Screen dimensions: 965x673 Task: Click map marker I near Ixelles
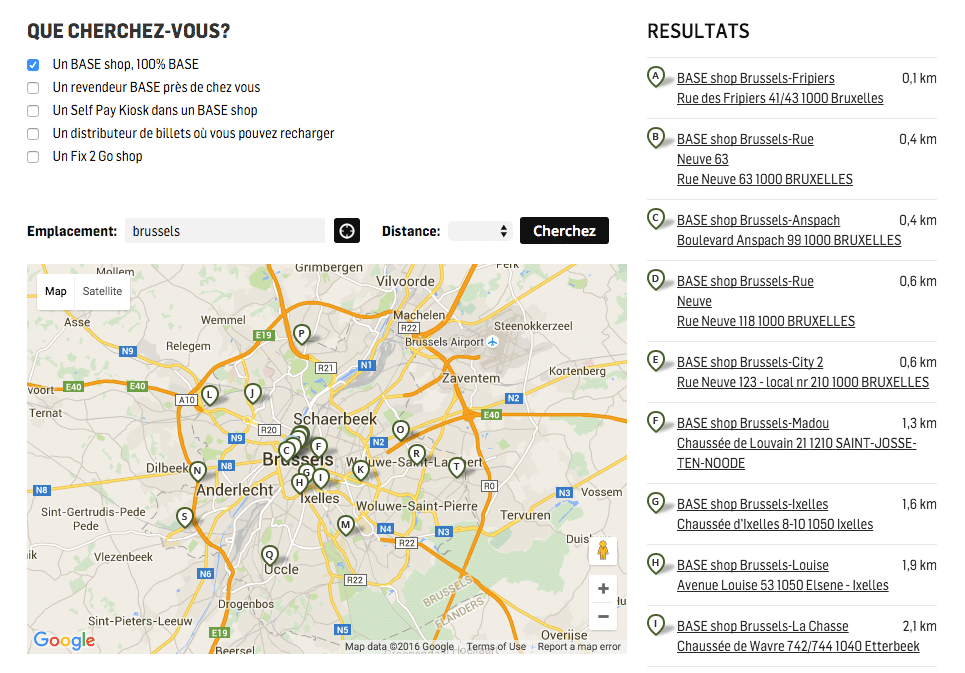pyautogui.click(x=321, y=477)
